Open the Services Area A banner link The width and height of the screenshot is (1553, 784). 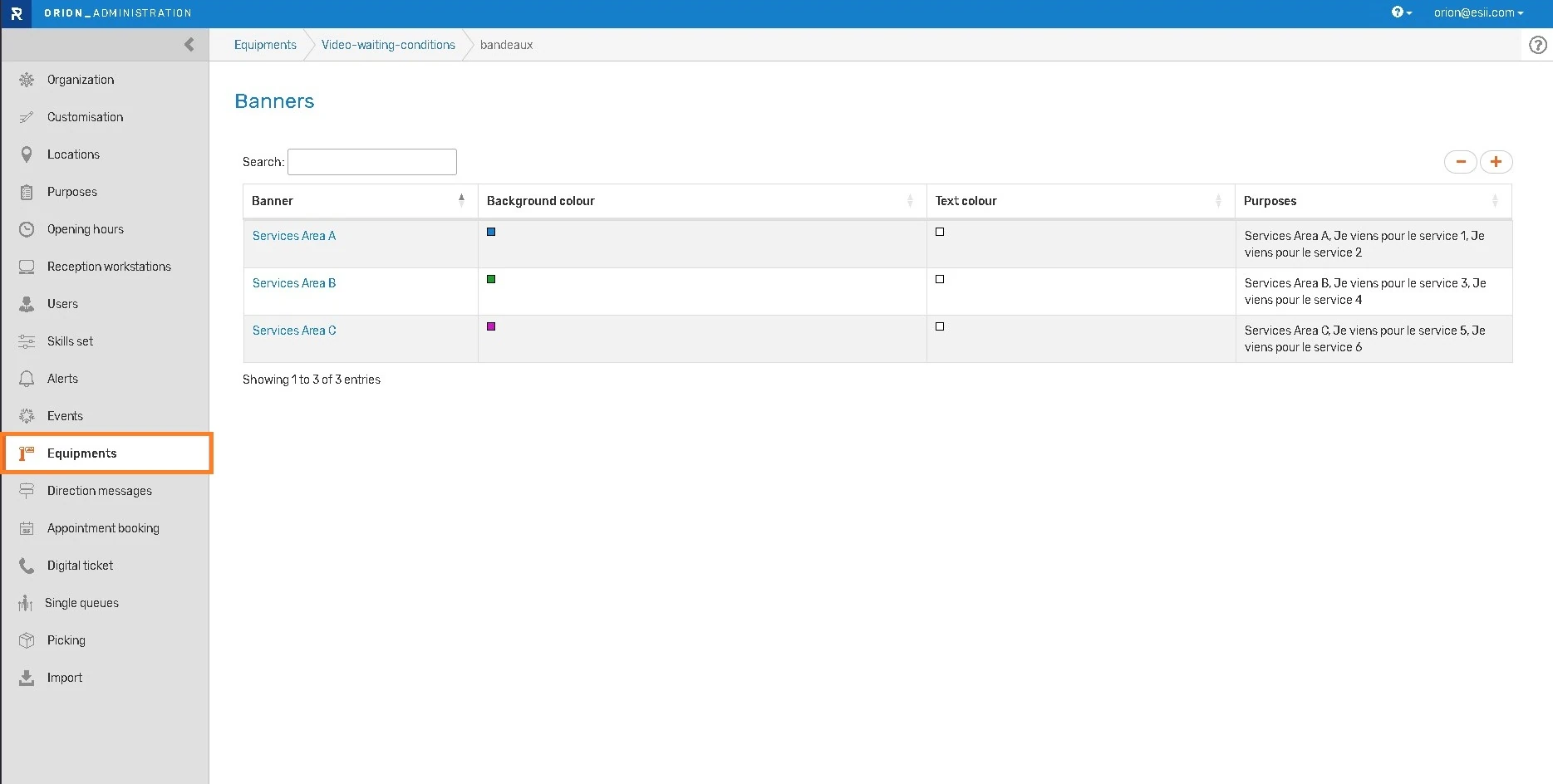(294, 236)
